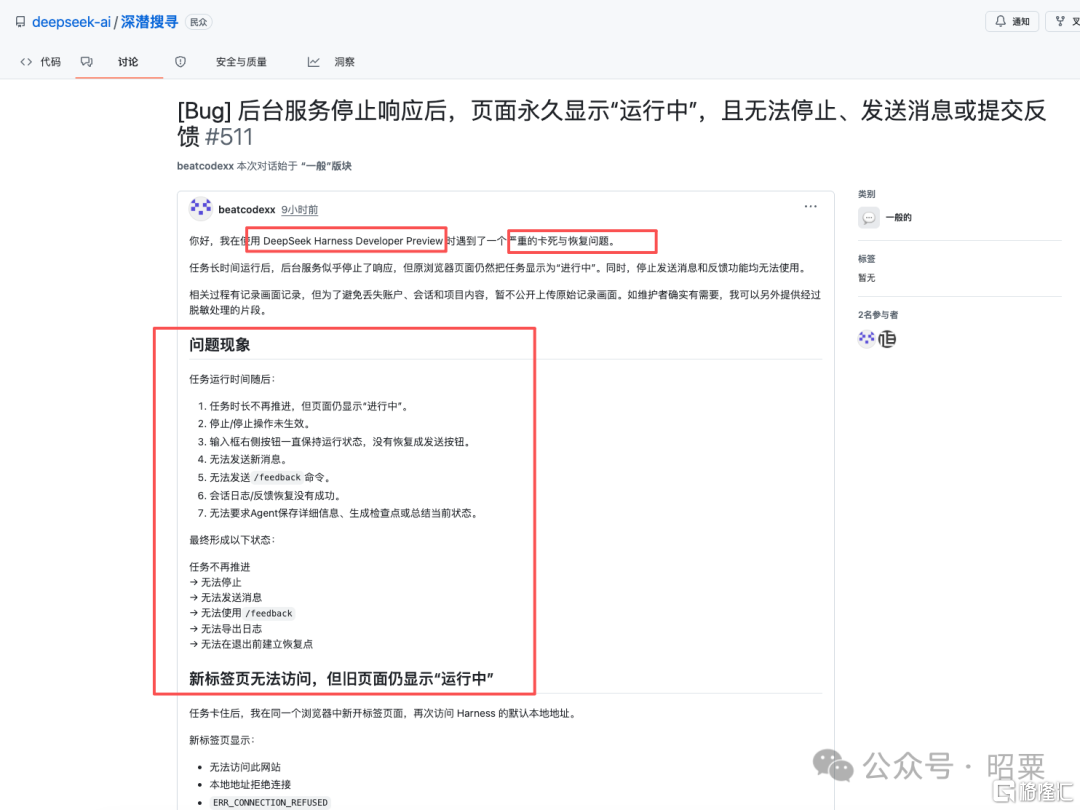Click the insights graph icon
Viewport: 1080px width, 810px height.
click(313, 62)
